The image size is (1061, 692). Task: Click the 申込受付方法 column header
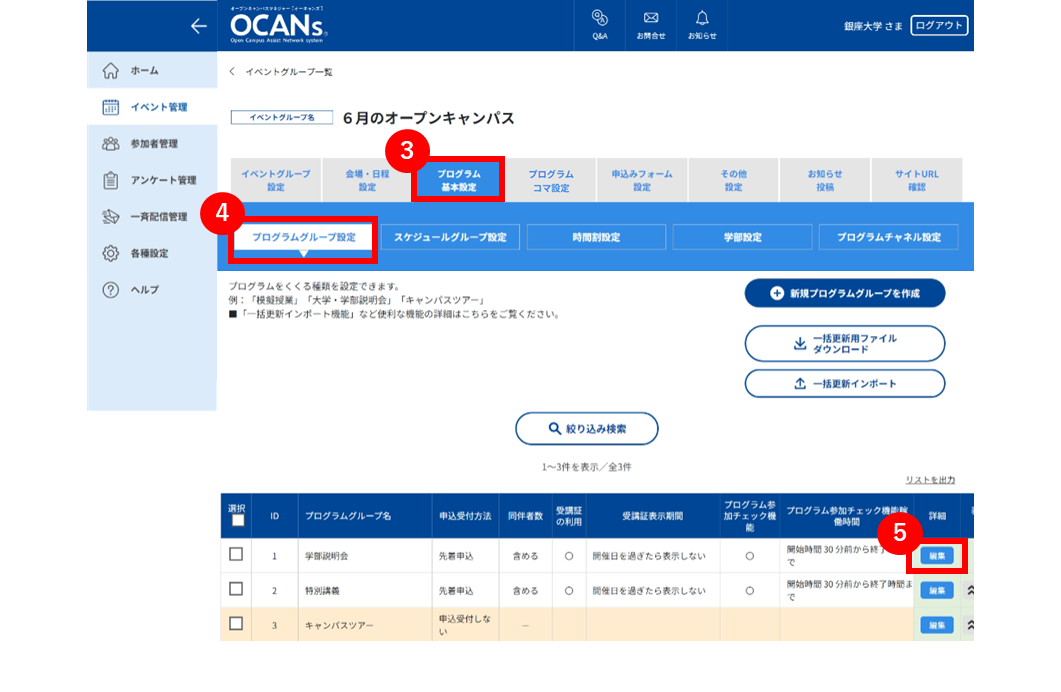pyautogui.click(x=464, y=516)
